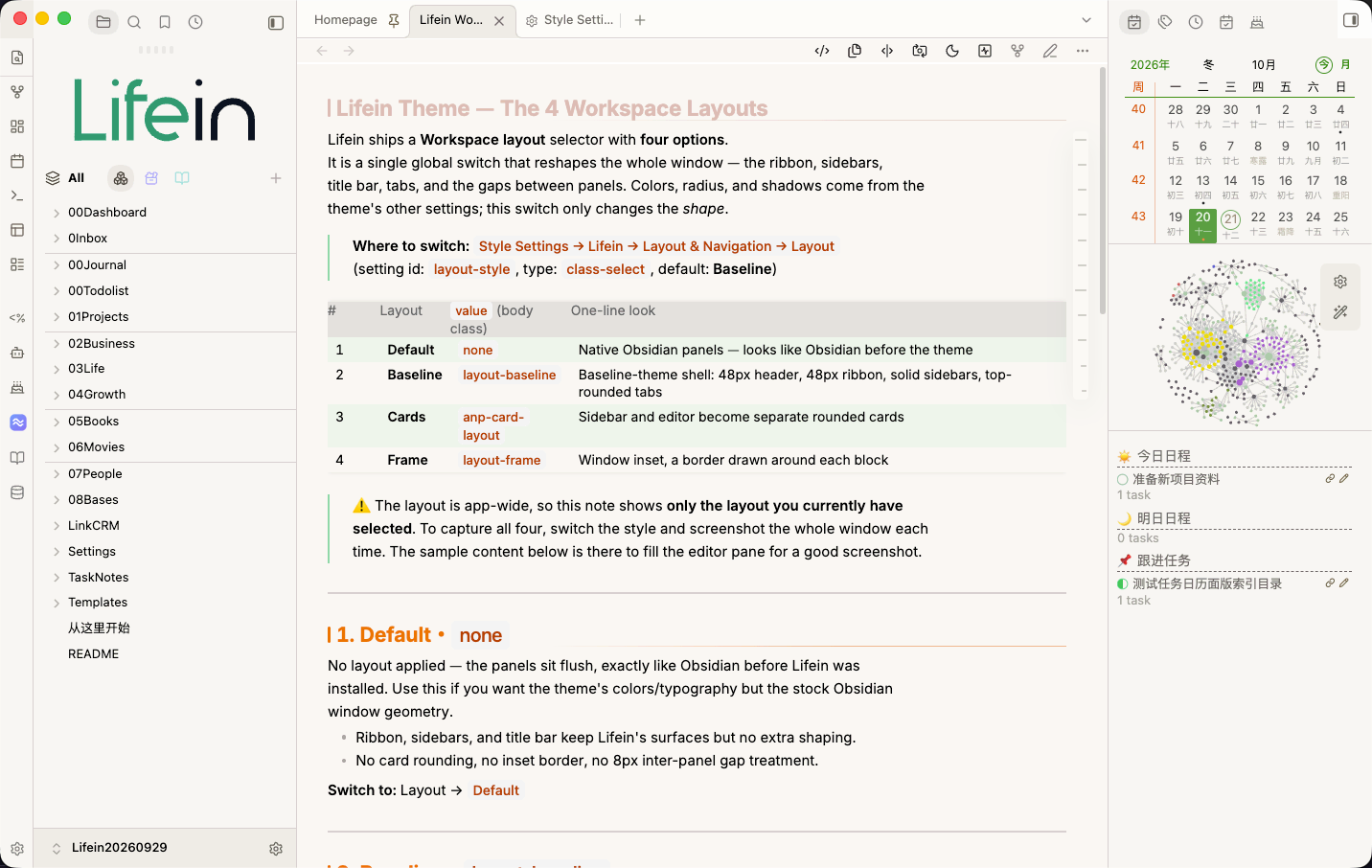The image size is (1372, 868).
Task: Mark 准备新项目资料 task as complete
Action: point(1123,479)
